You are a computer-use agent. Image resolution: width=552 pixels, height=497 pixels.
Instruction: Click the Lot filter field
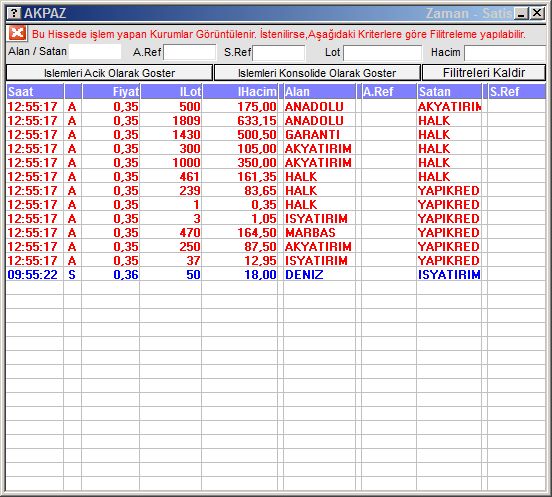[383, 53]
